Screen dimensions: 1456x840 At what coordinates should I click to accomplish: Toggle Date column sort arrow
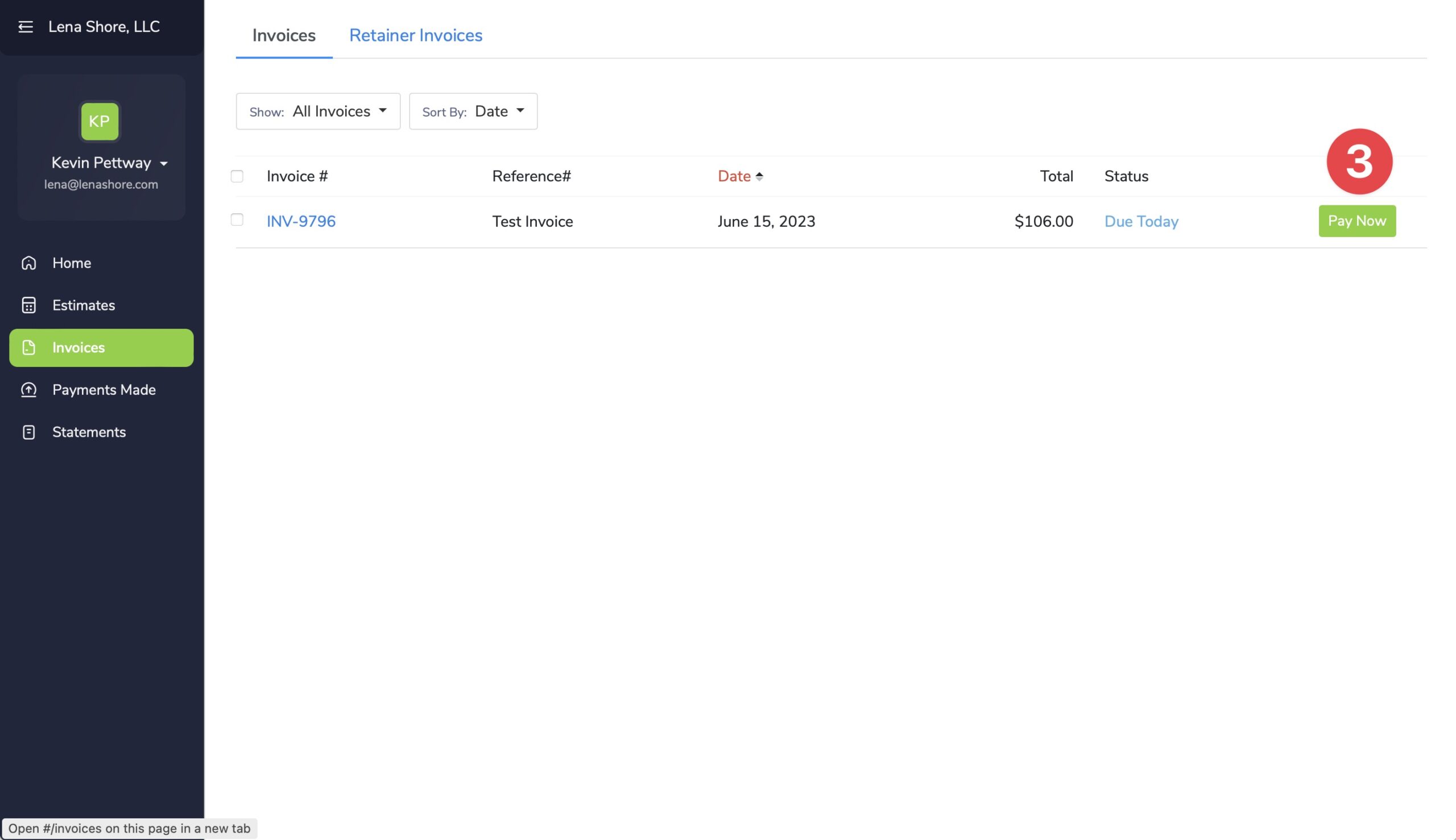point(759,176)
